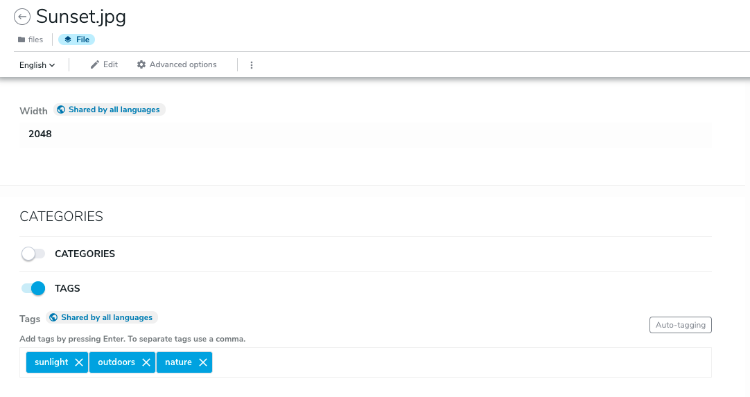Image resolution: width=750 pixels, height=397 pixels.
Task: Click the CATEGORIES section heading
Action: pos(61,216)
